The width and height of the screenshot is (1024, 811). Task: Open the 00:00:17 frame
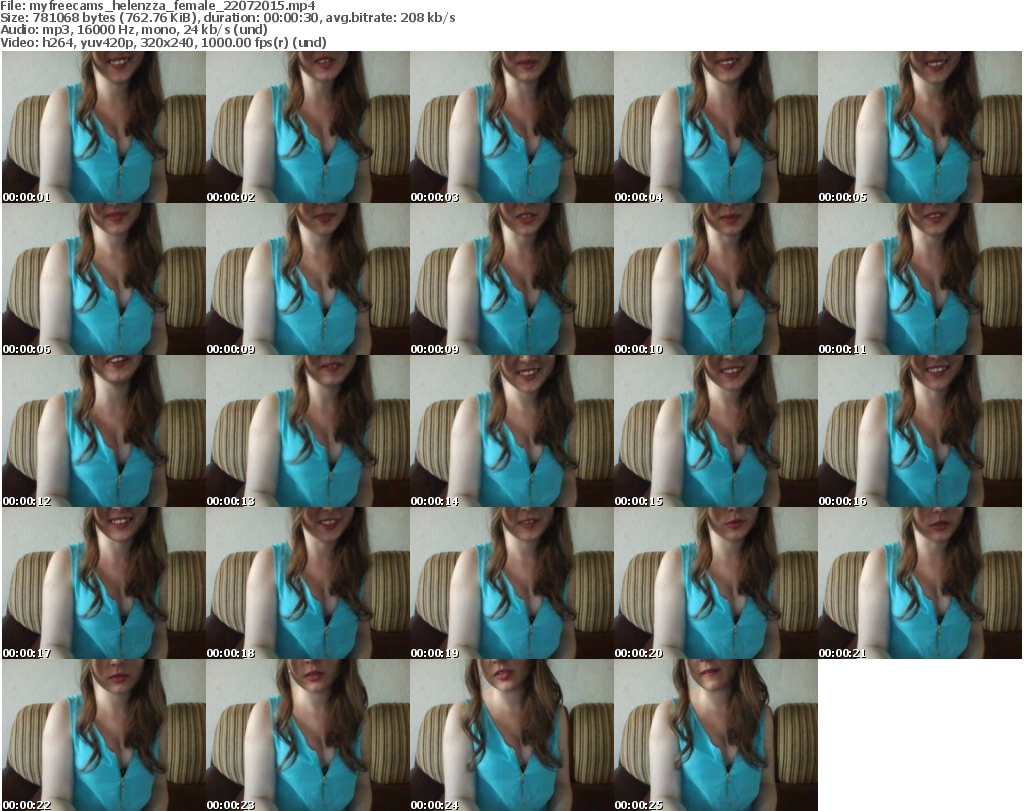pyautogui.click(x=104, y=583)
